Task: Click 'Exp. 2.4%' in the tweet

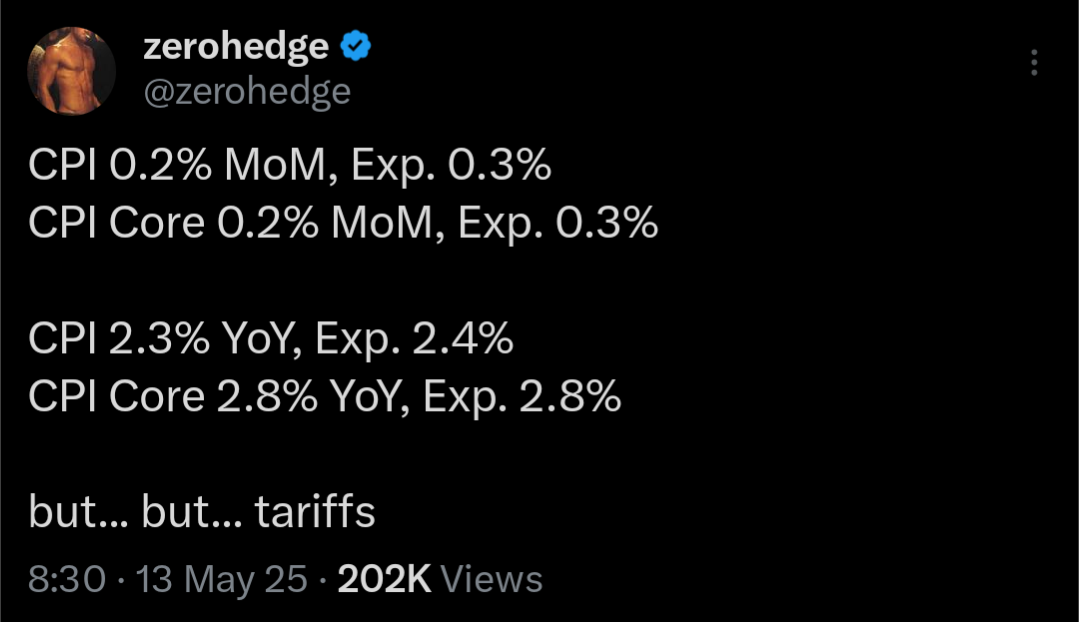Action: 414,339
